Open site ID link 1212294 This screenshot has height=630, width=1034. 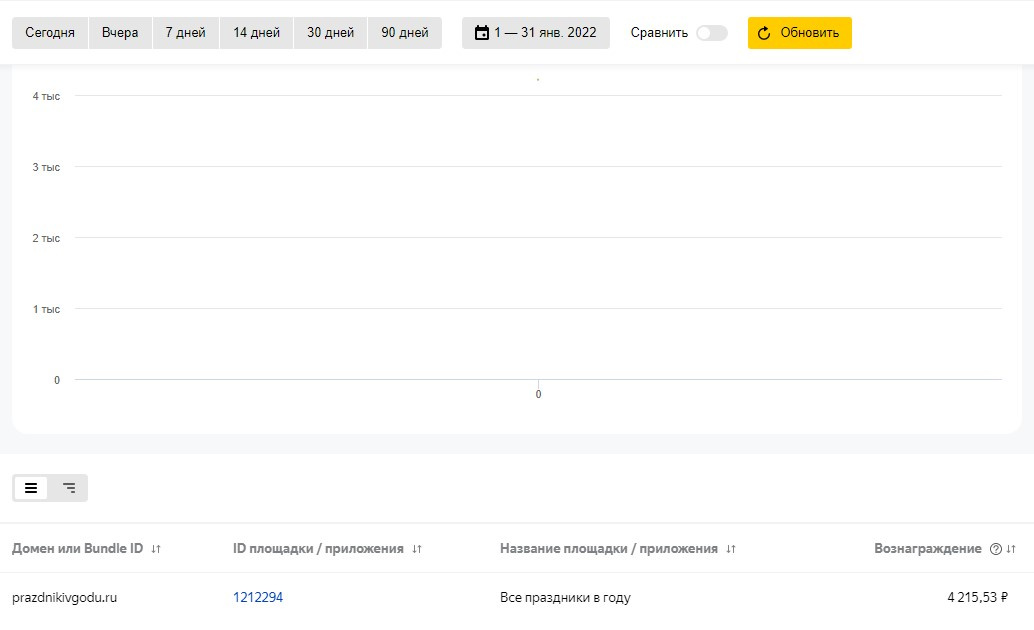[x=258, y=597]
